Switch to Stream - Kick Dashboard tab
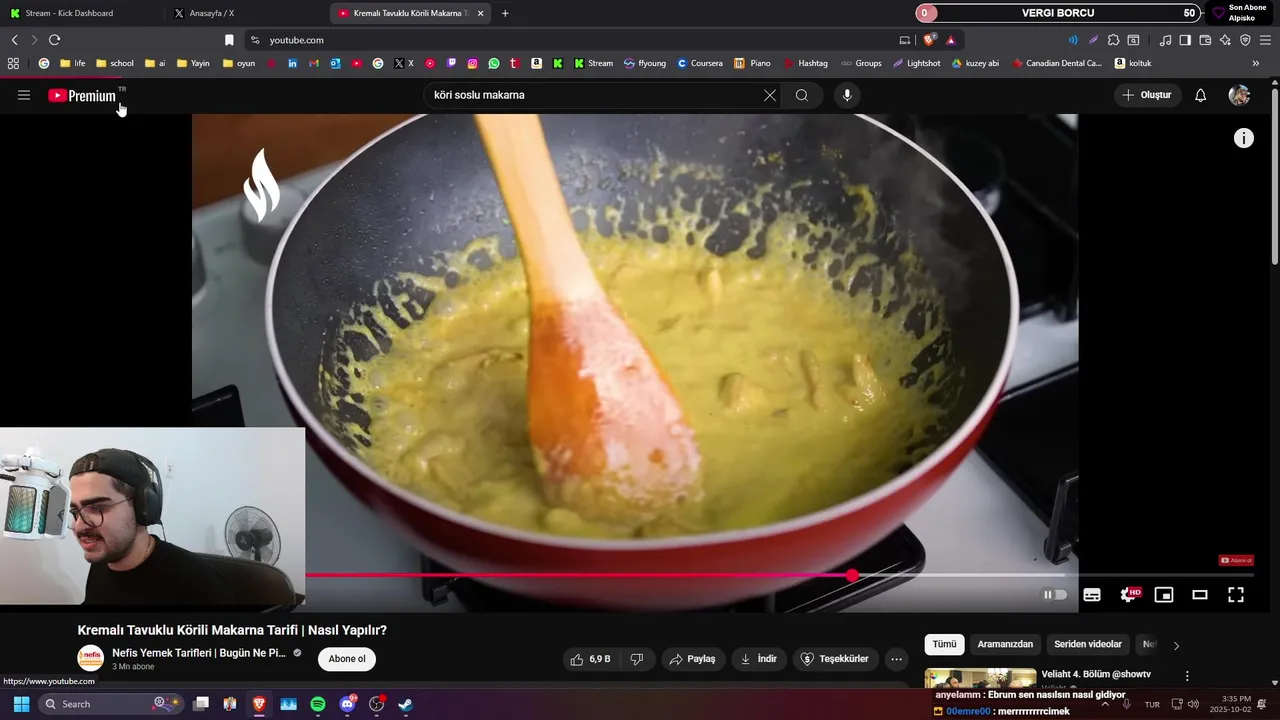The image size is (1280, 720). [78, 13]
